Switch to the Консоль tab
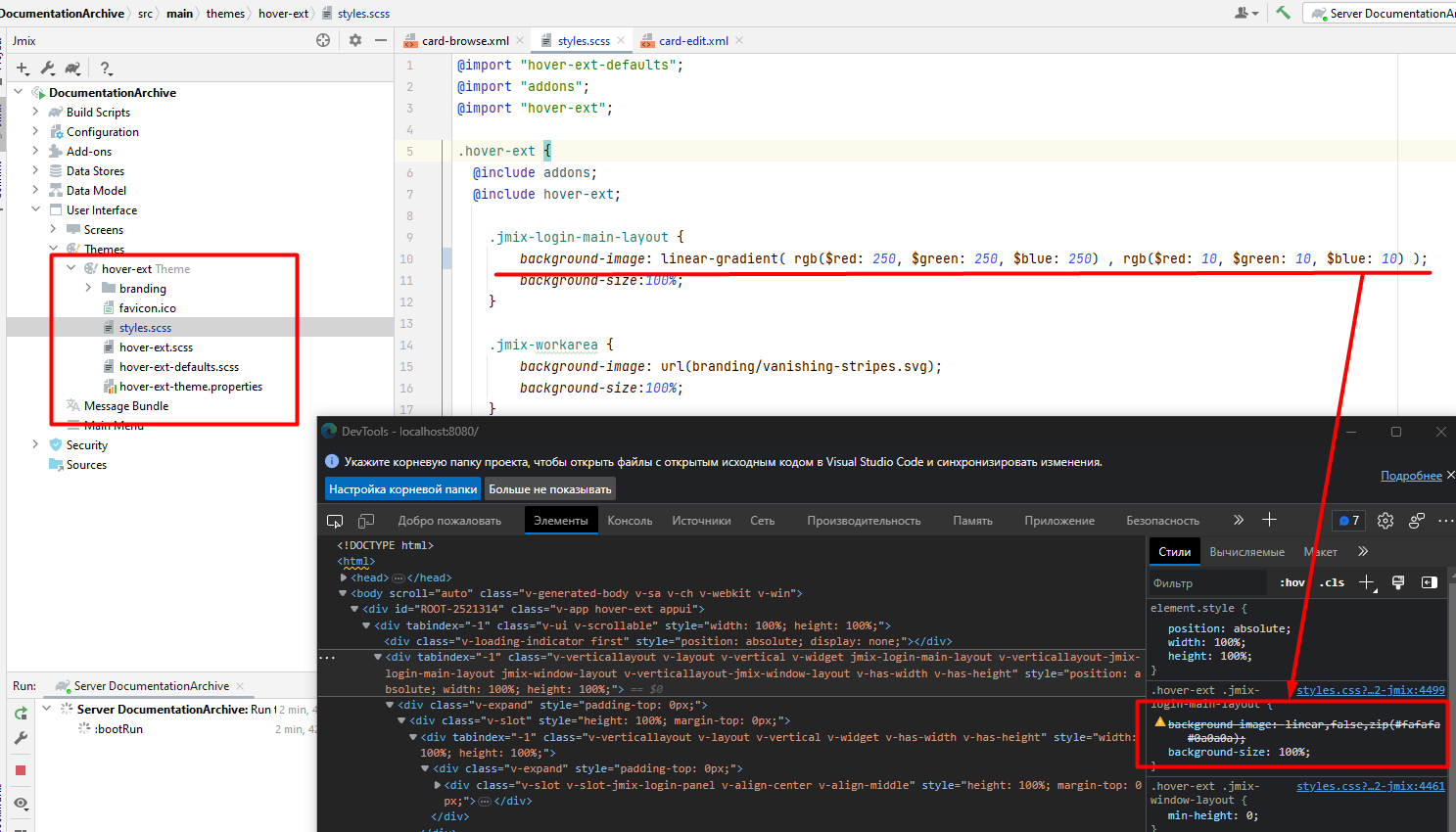 pos(630,521)
